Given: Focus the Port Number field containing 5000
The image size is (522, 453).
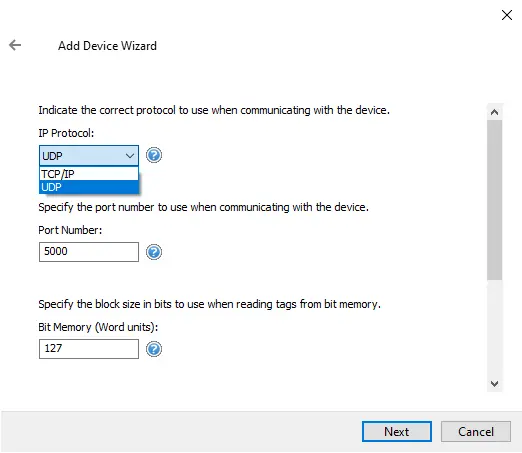Looking at the screenshot, I should click(89, 252).
